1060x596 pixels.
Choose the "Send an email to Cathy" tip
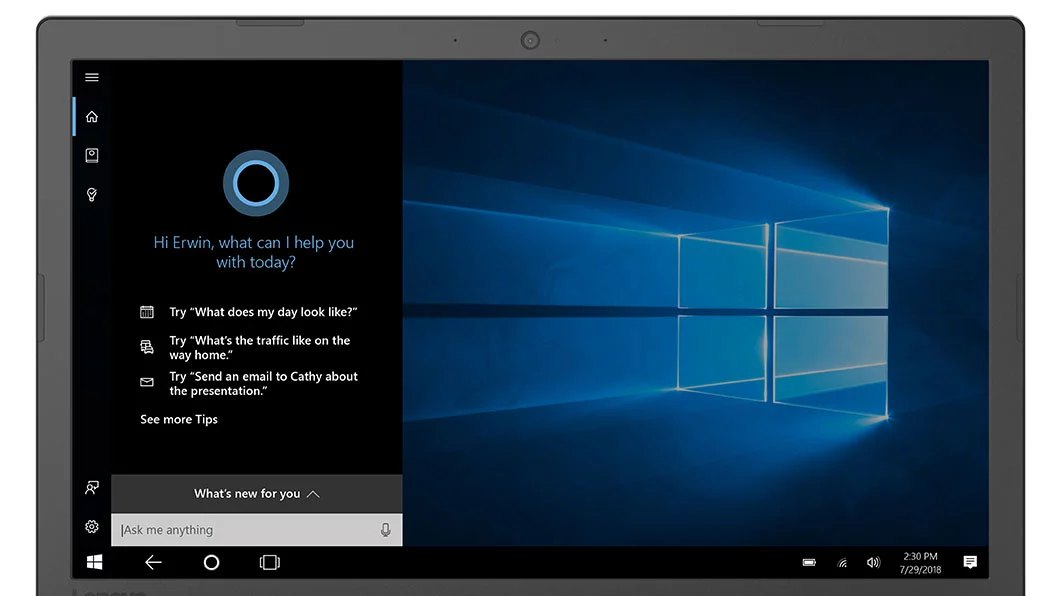263,384
